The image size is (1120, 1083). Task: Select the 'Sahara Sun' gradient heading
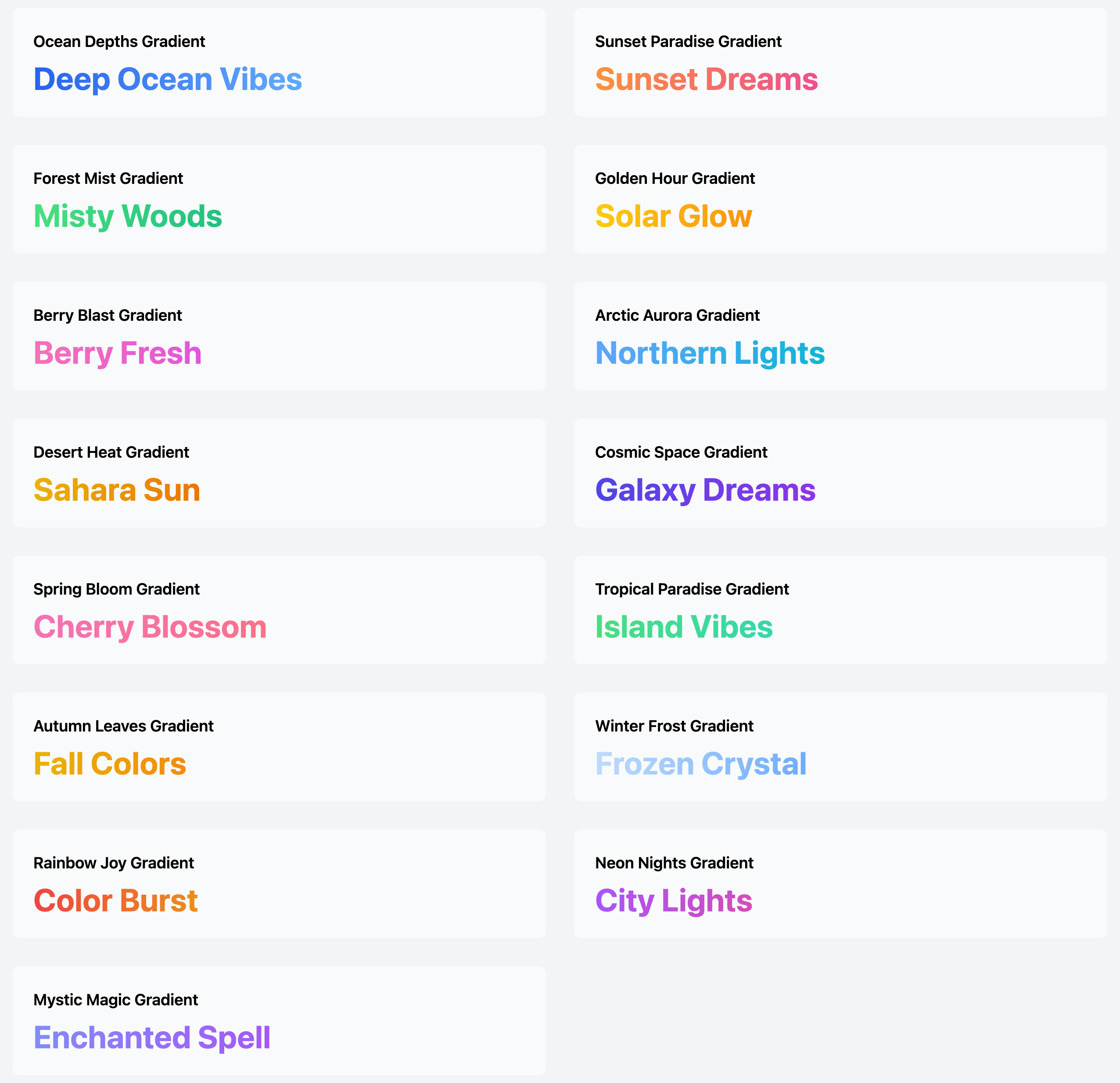point(117,490)
